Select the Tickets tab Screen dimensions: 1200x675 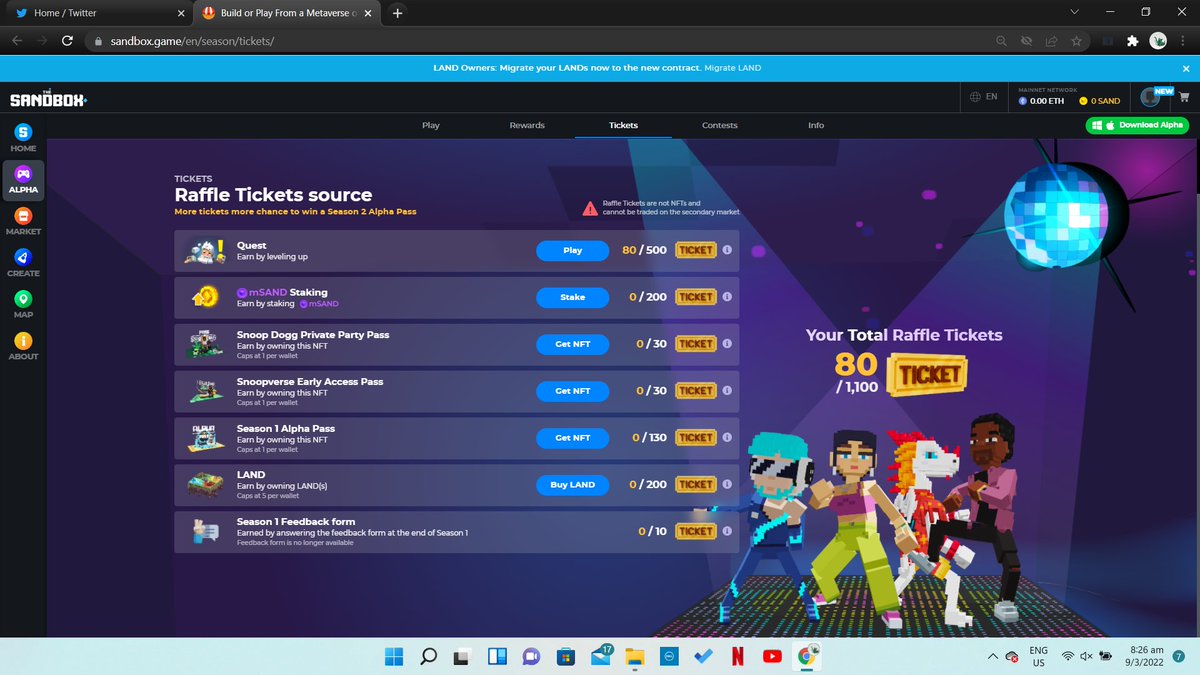click(x=623, y=125)
